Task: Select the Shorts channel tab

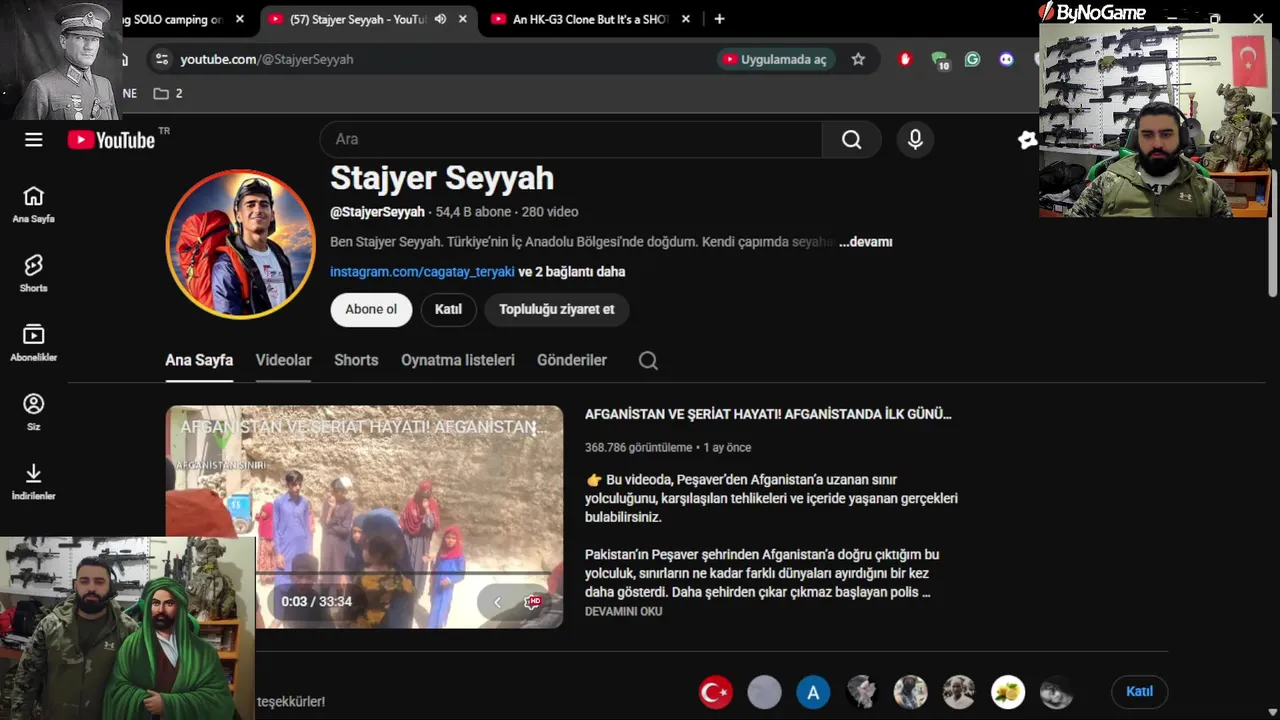Action: pyautogui.click(x=356, y=361)
